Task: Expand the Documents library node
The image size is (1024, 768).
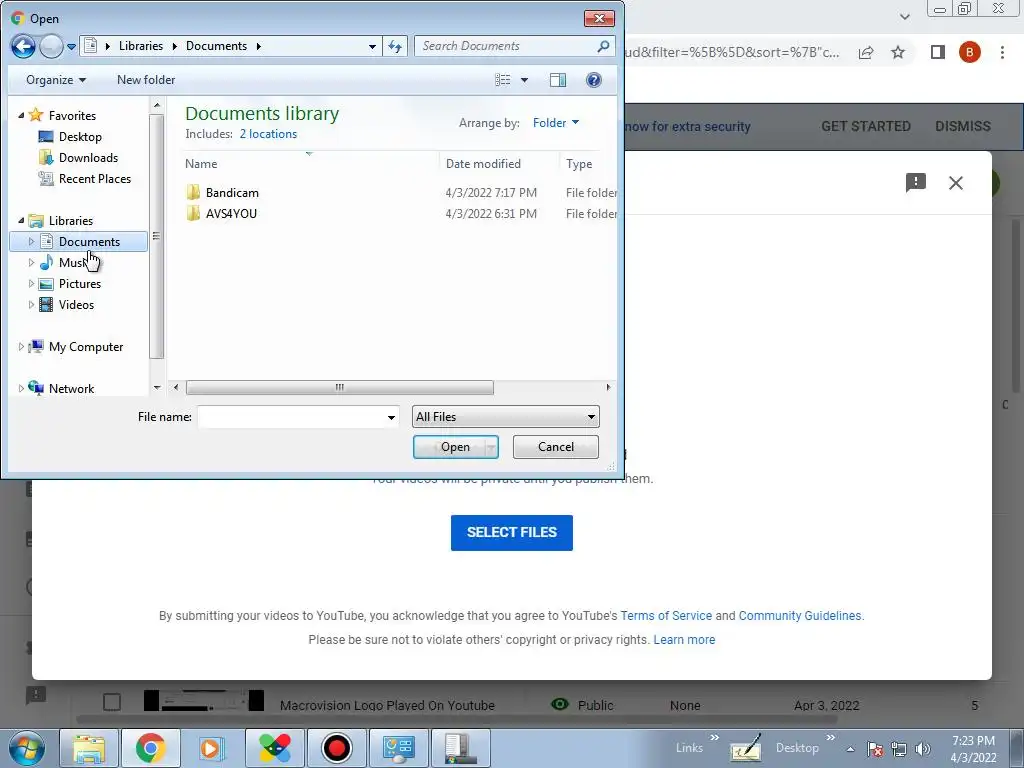Action: [x=31, y=242]
